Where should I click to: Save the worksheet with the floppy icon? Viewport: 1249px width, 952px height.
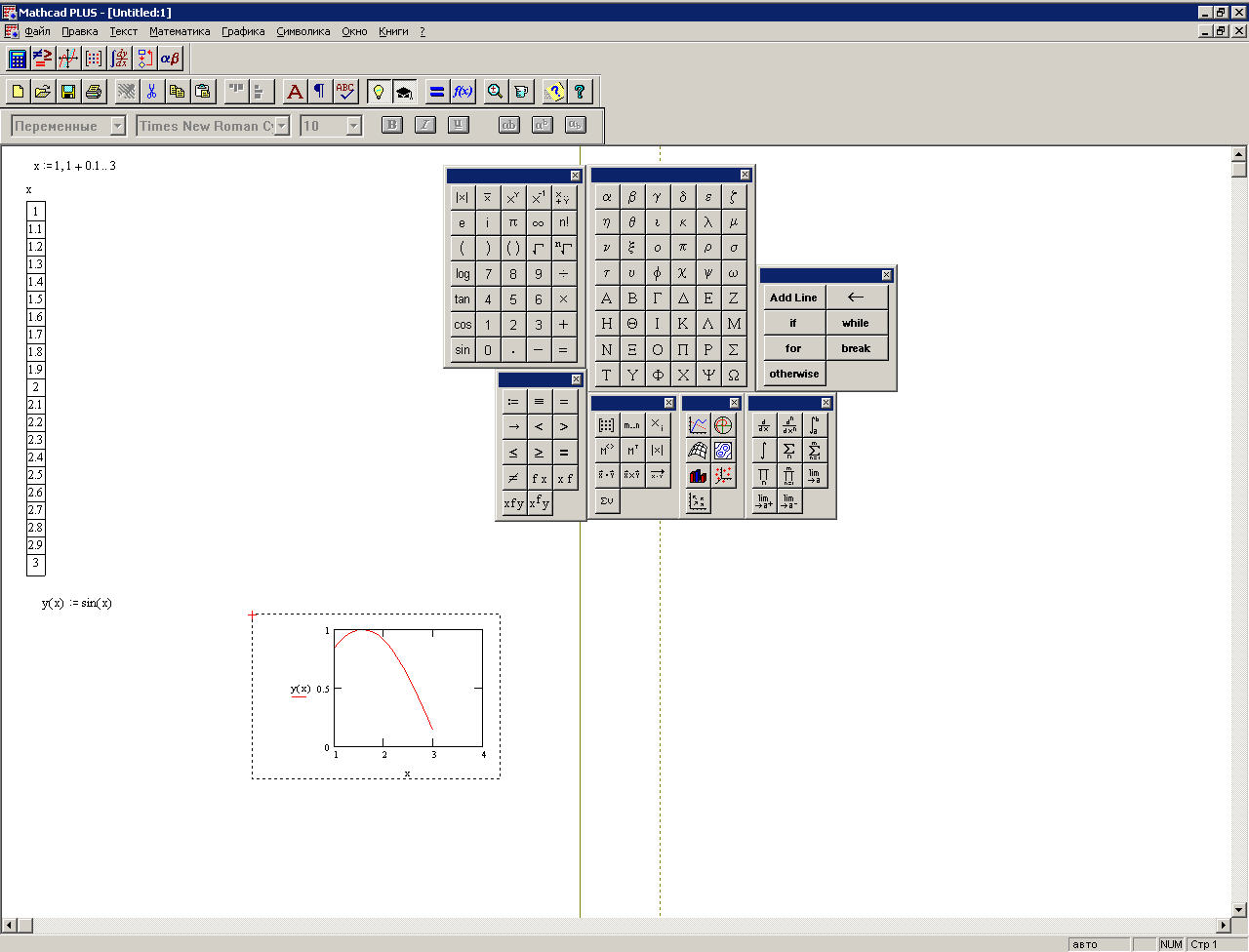click(x=68, y=92)
